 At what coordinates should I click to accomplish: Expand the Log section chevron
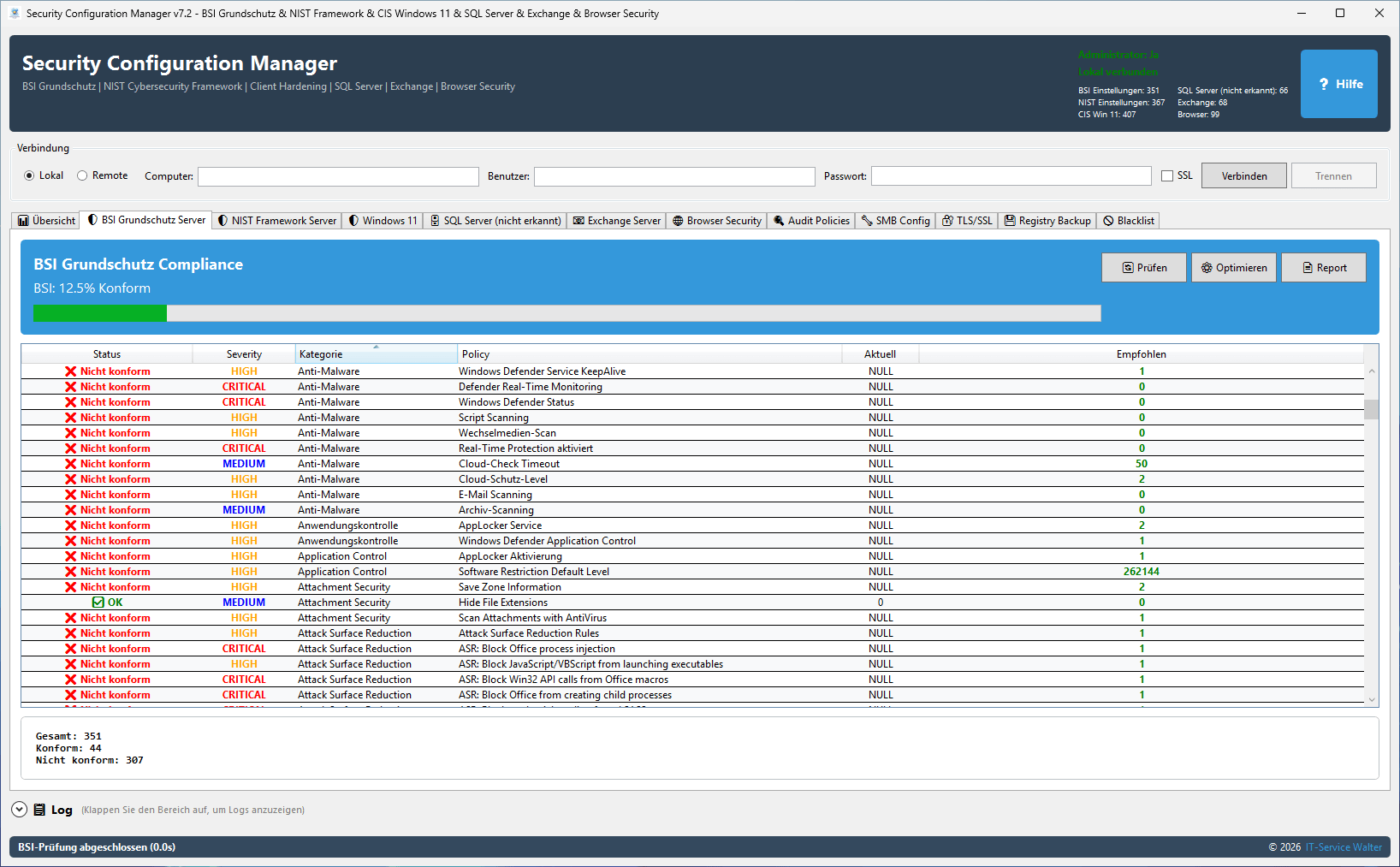pos(20,810)
